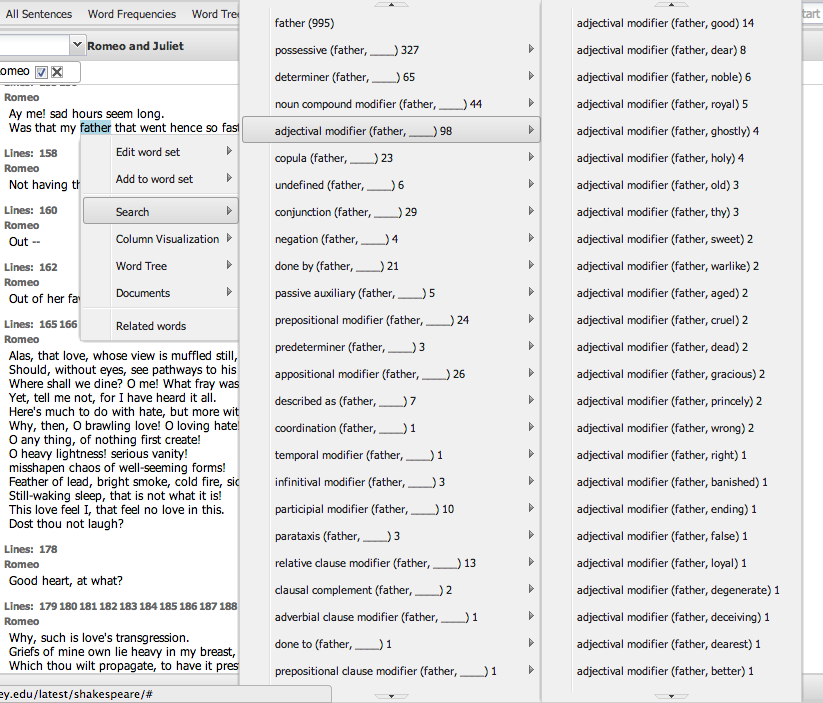The height and width of the screenshot is (703, 823).
Task: Click down arrow below adjectival modifier list
Action: [x=671, y=696]
